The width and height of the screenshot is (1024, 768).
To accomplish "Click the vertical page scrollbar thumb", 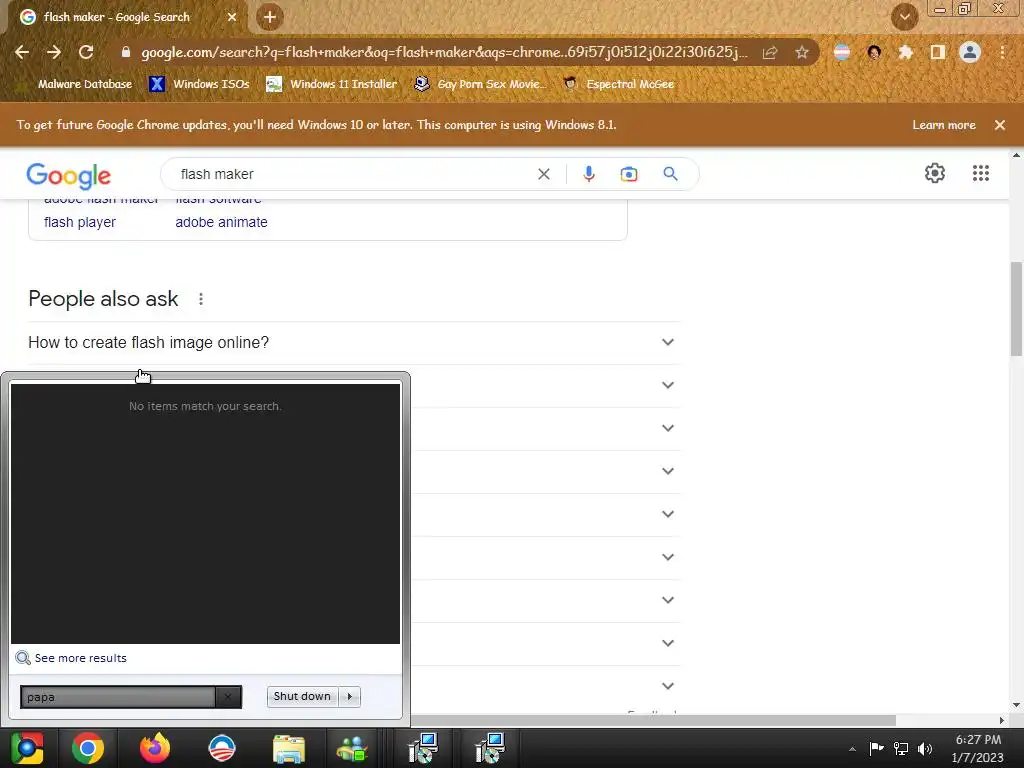I will pyautogui.click(x=1016, y=308).
